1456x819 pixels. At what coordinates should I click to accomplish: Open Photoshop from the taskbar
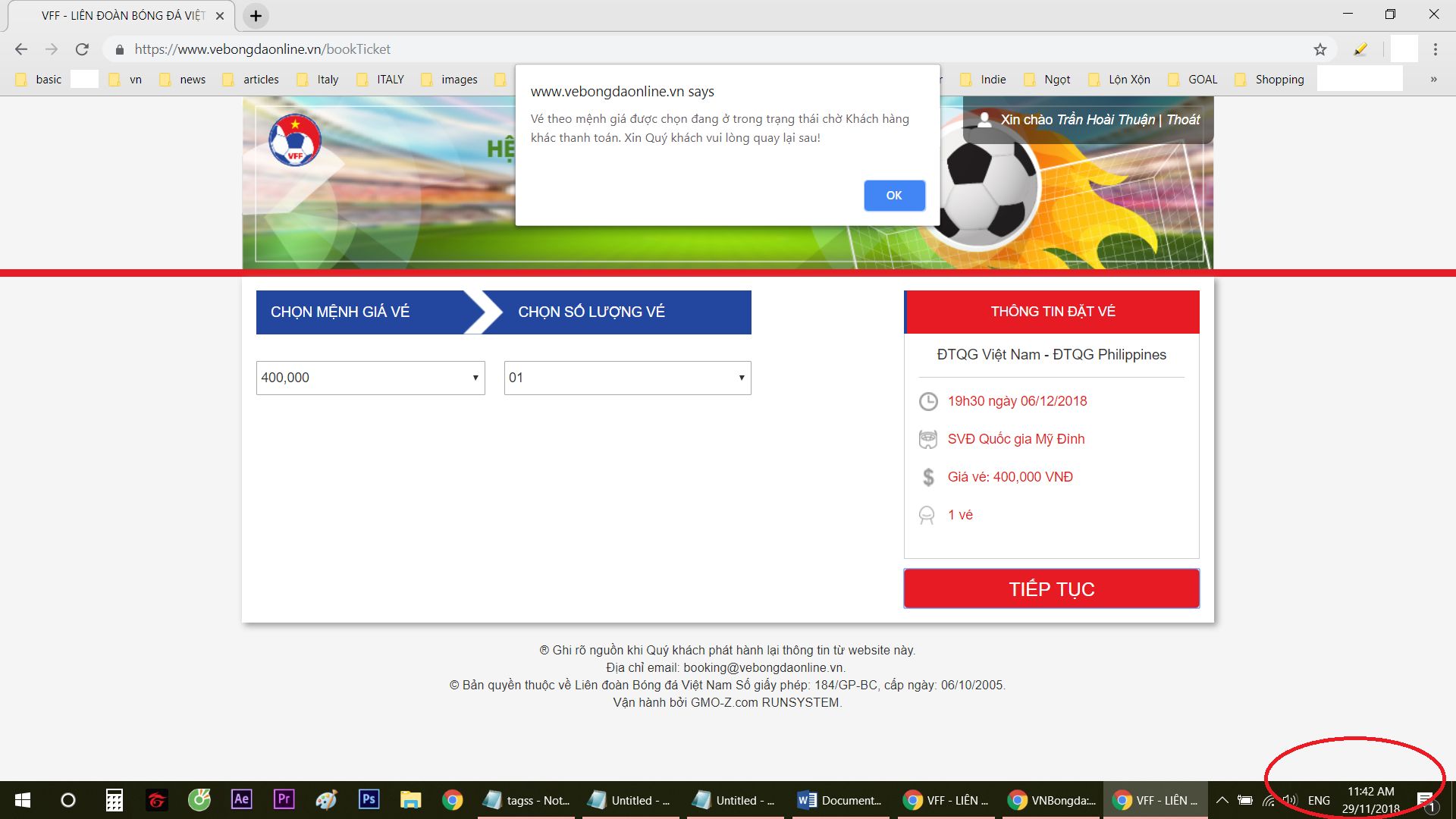coord(368,800)
